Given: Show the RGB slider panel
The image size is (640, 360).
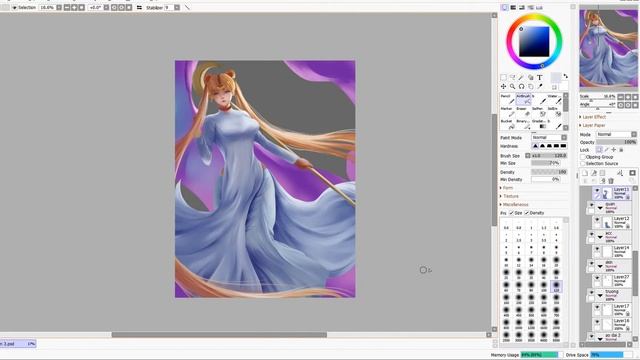Looking at the screenshot, I should pyautogui.click(x=513, y=7).
